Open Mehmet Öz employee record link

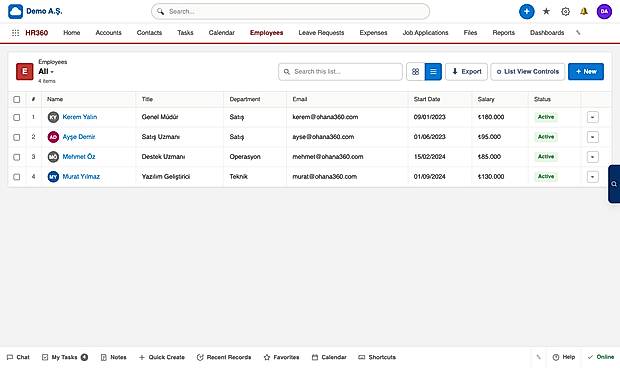[x=79, y=157]
